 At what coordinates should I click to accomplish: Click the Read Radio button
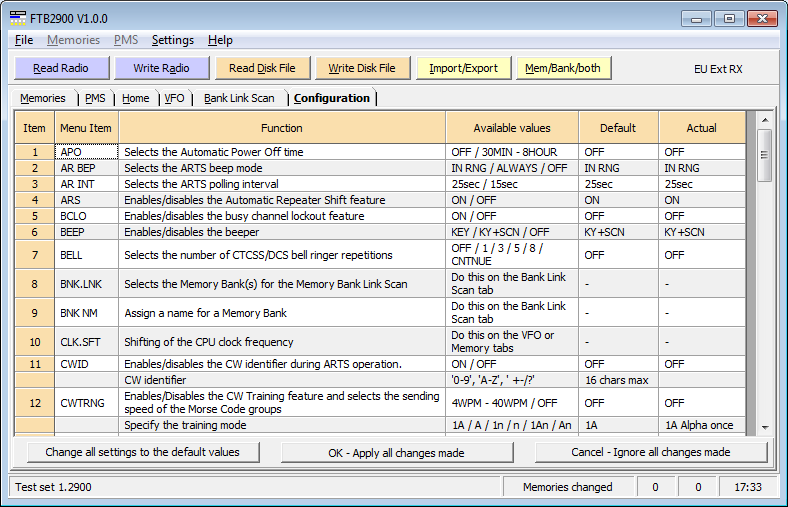[60, 68]
